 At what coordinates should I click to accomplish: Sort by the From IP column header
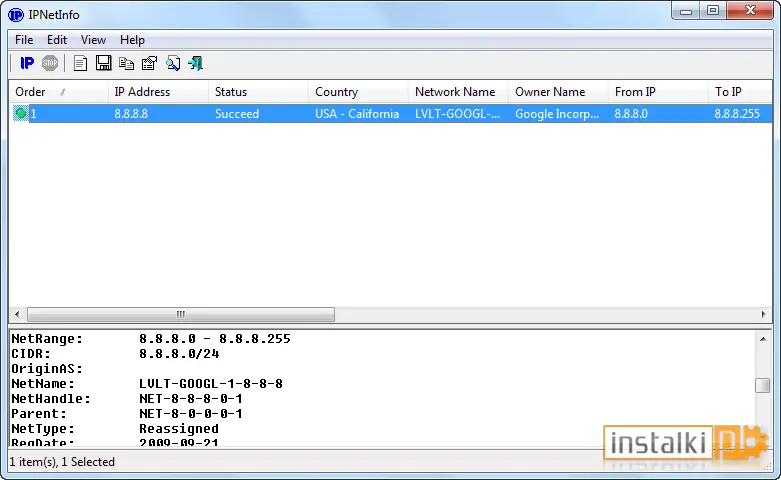(658, 92)
